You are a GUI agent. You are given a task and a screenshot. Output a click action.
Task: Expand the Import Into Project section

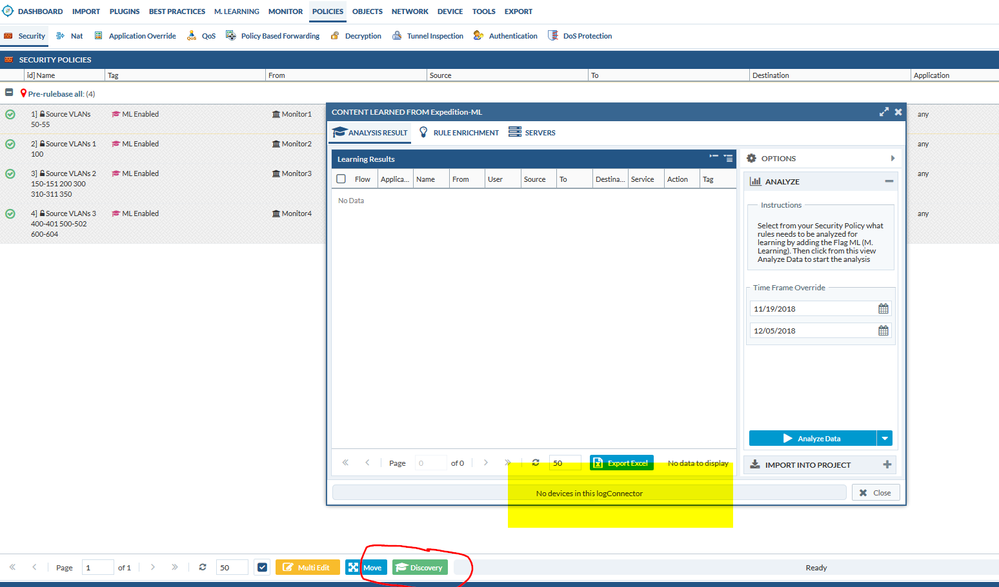coord(887,464)
